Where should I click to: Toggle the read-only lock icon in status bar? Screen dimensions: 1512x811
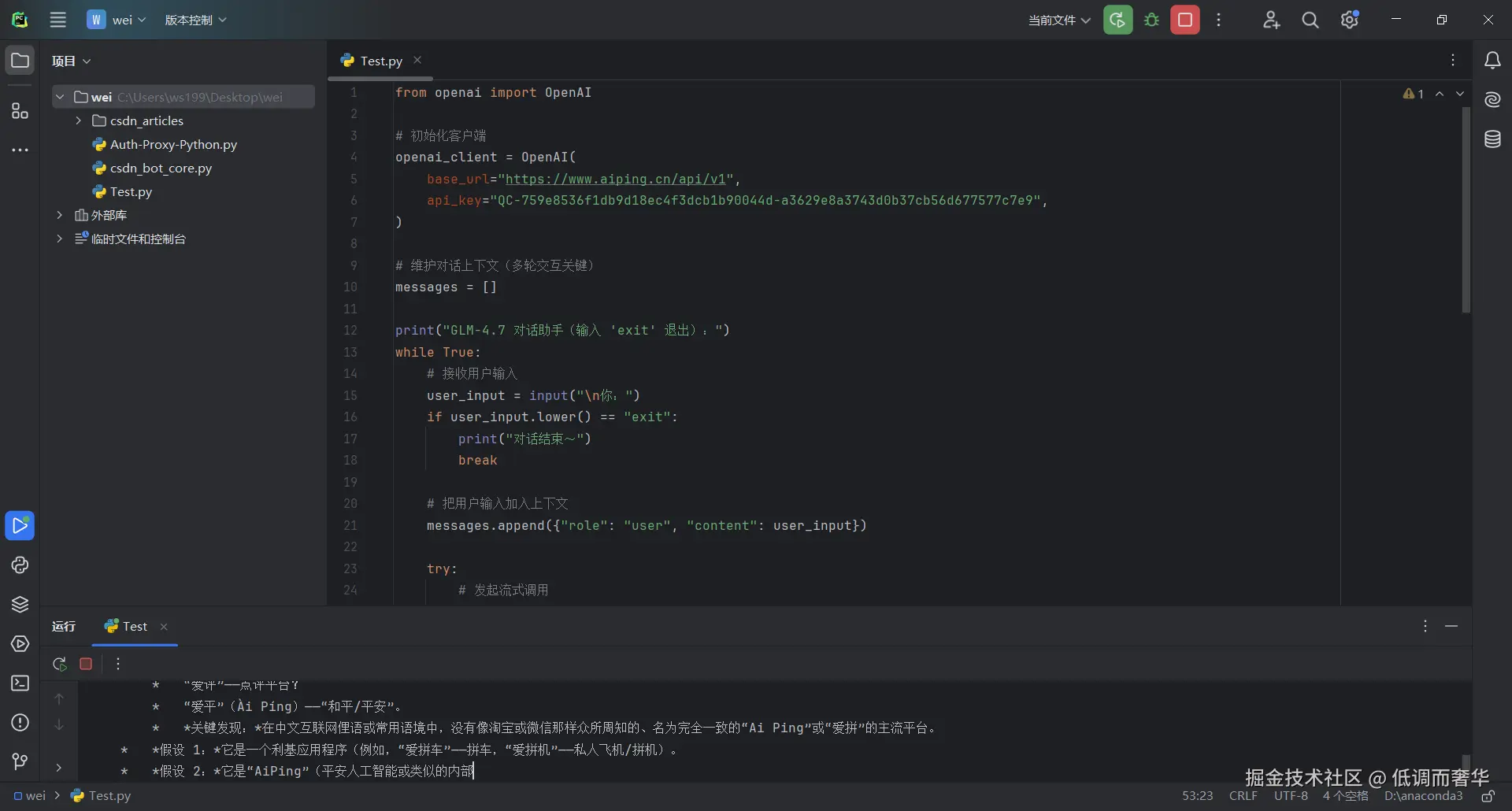point(1488,796)
